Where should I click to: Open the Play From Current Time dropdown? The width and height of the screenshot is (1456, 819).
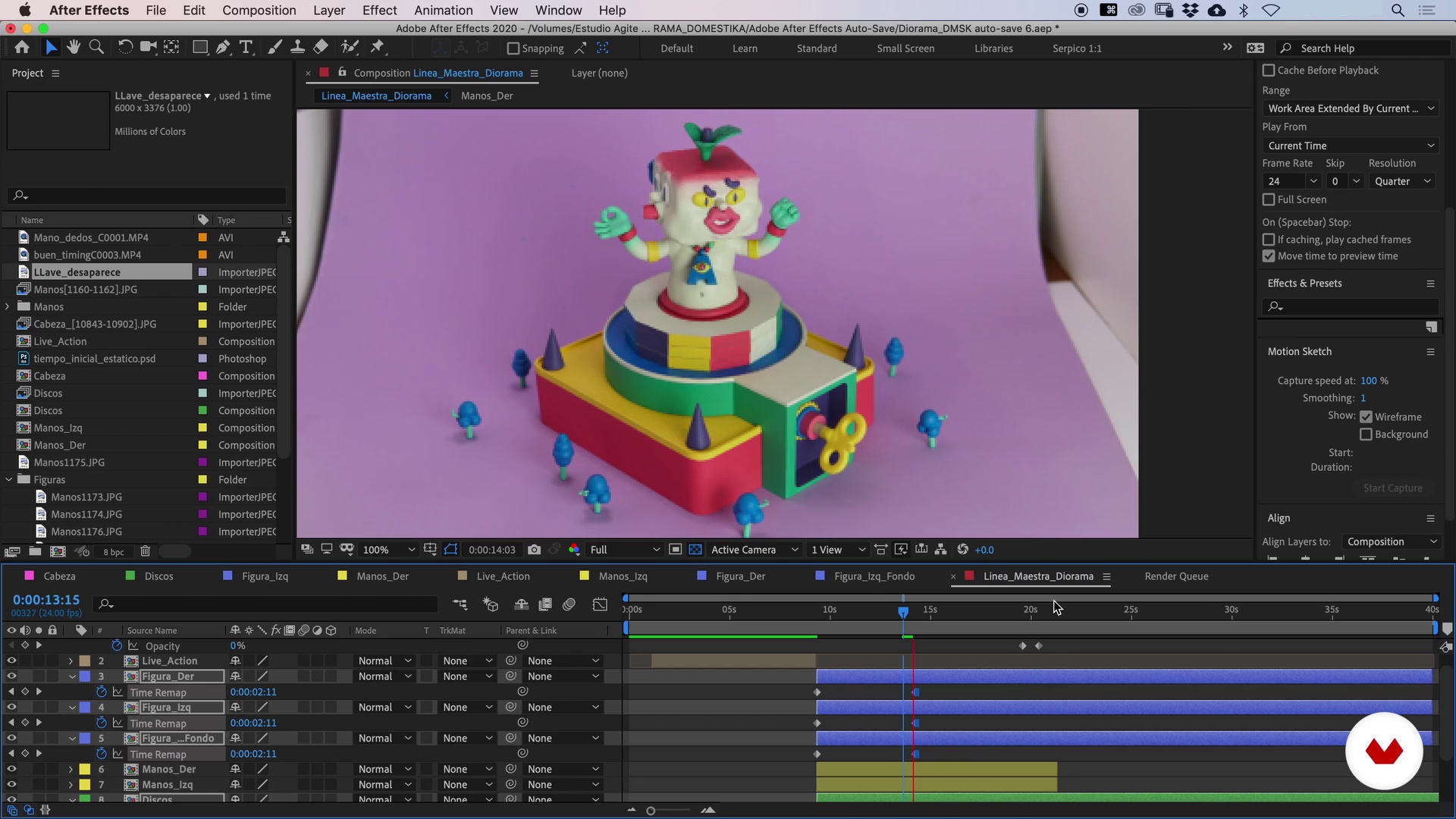[x=1351, y=146]
